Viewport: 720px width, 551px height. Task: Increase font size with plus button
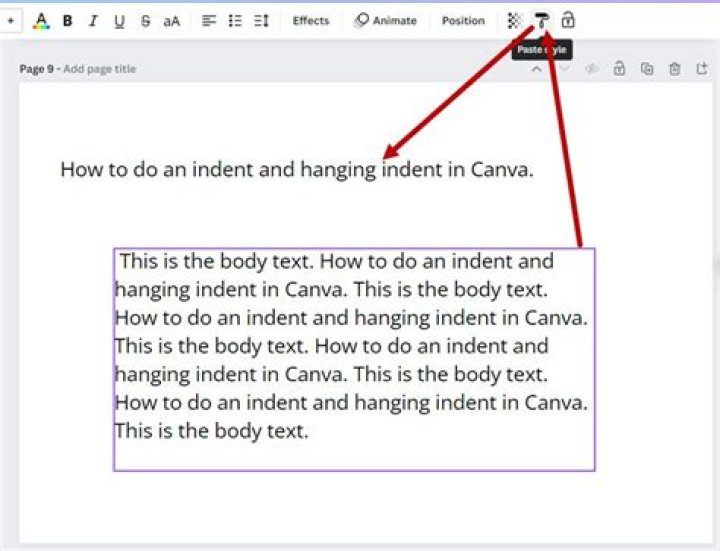coord(10,21)
